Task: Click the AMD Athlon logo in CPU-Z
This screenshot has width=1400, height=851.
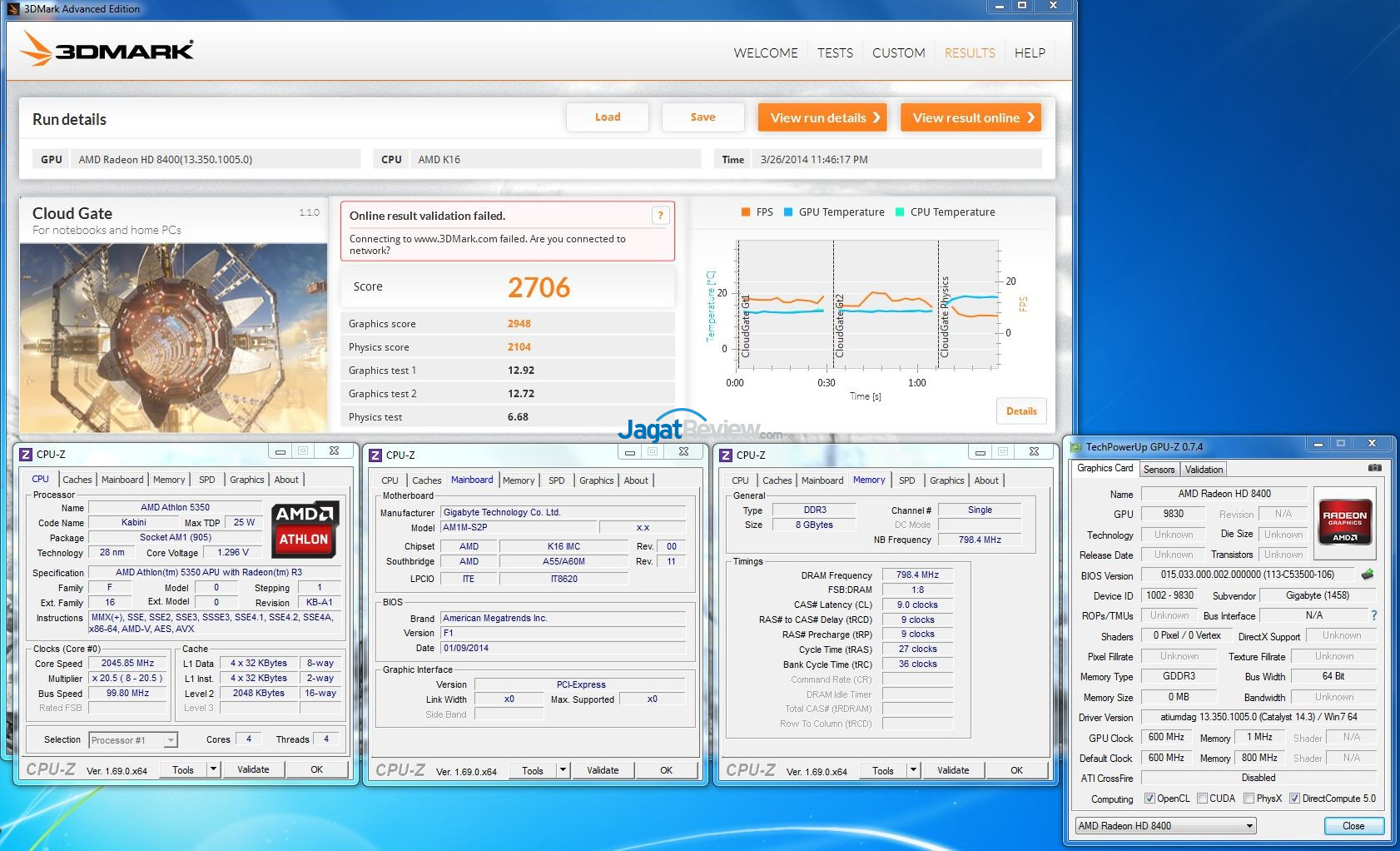Action: point(304,528)
